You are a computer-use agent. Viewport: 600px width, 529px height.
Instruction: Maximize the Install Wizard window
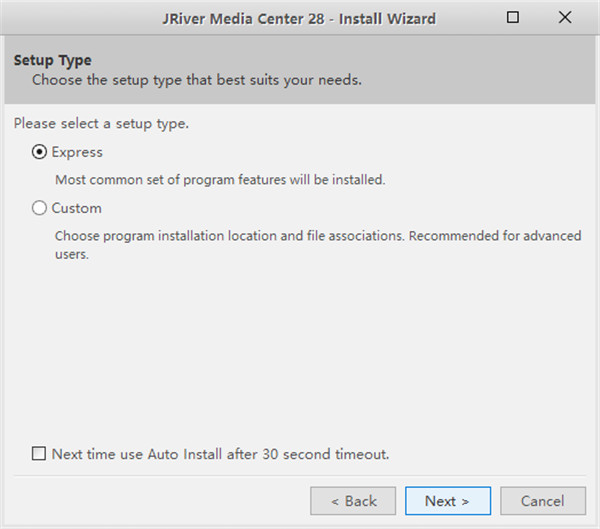click(513, 18)
